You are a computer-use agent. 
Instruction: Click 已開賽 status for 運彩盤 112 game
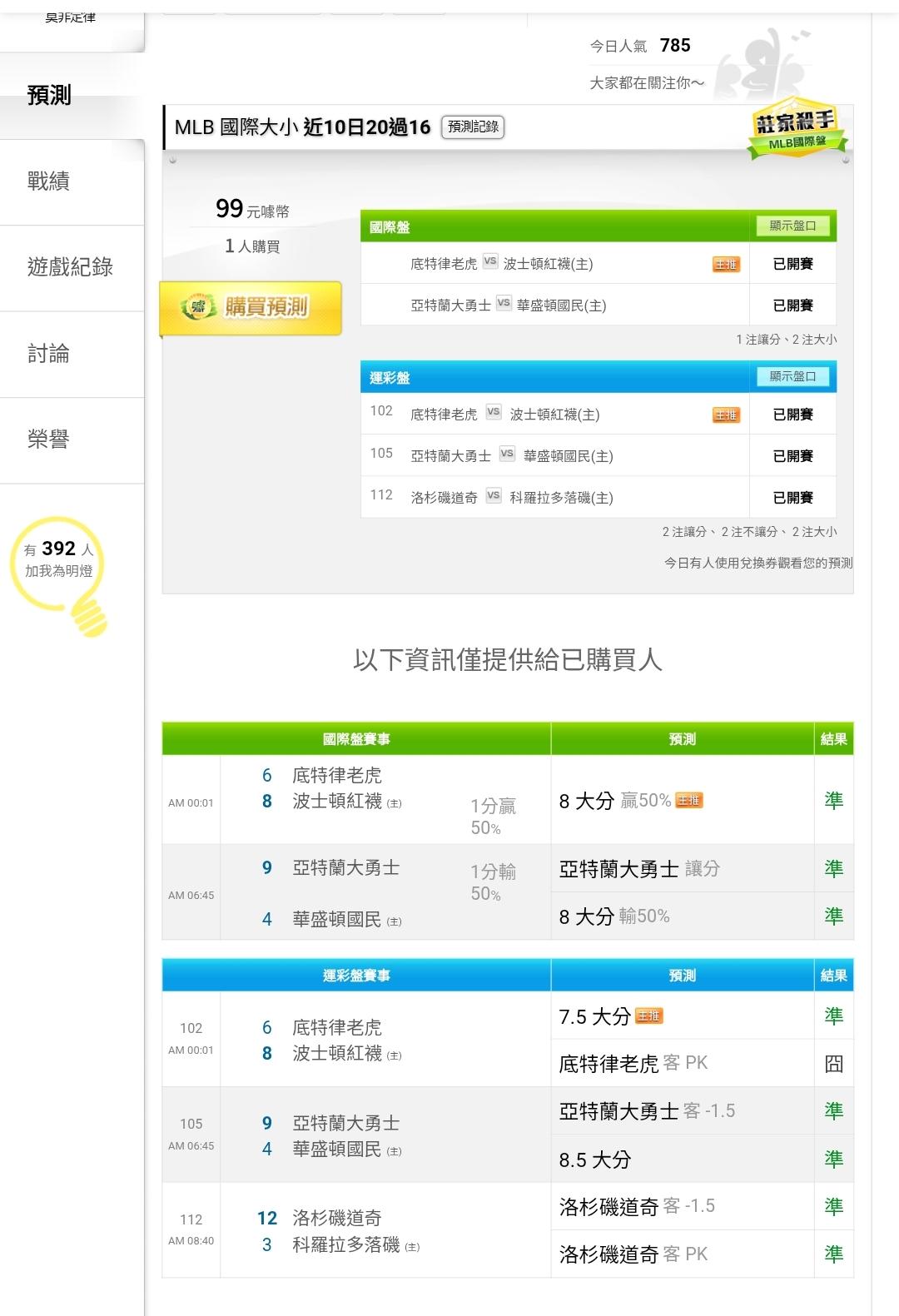pyautogui.click(x=792, y=498)
